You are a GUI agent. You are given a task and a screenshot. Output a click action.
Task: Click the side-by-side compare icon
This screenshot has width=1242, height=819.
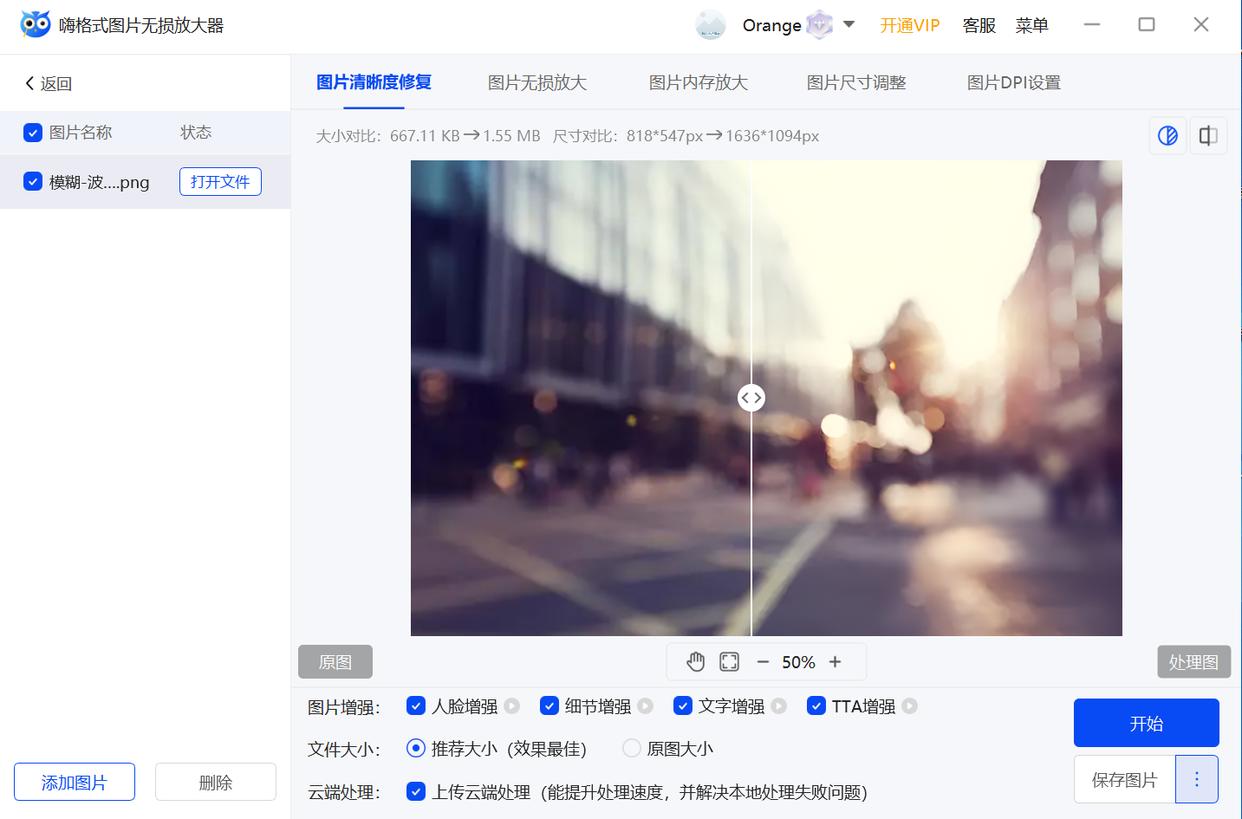[1208, 135]
